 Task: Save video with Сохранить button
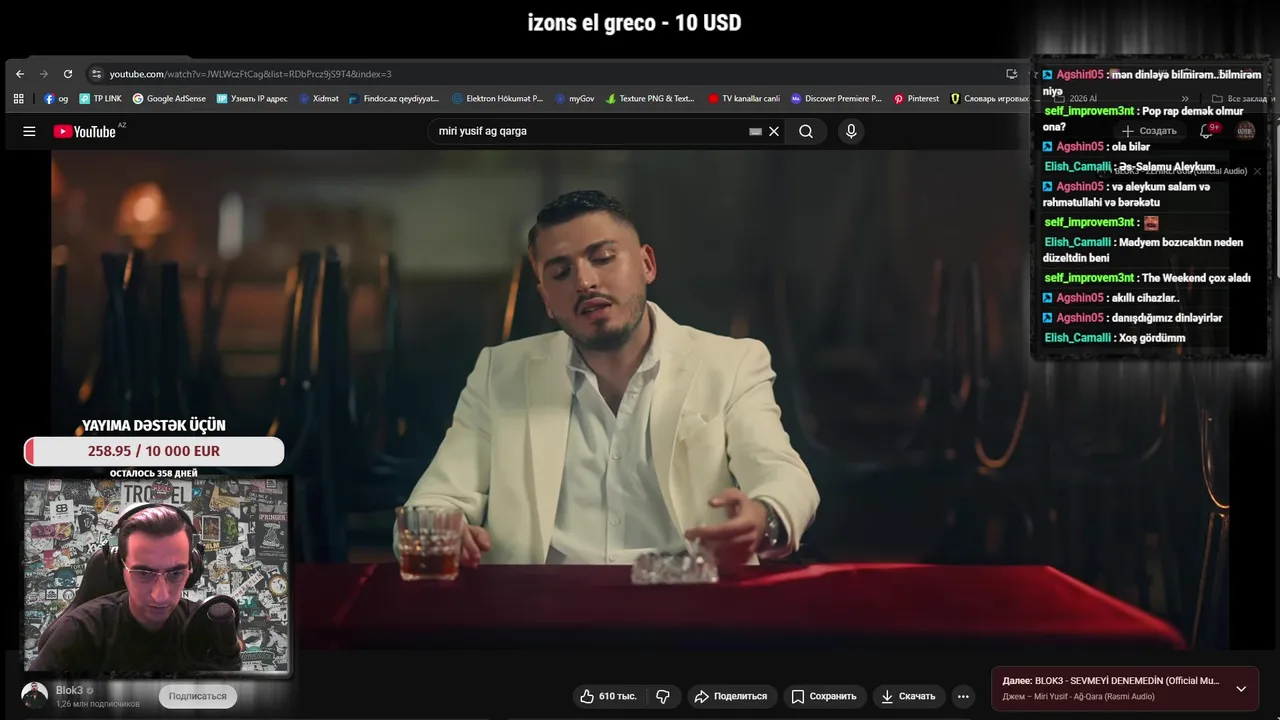(x=824, y=696)
